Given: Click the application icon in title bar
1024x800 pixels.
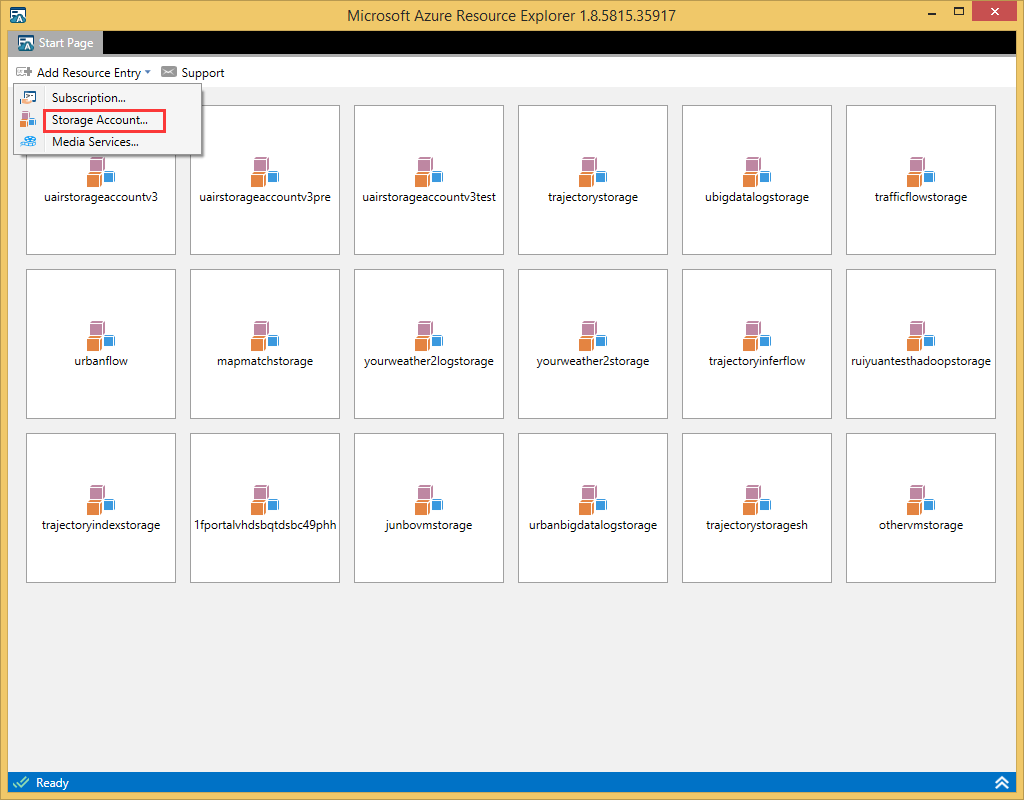Looking at the screenshot, I should click(18, 15).
